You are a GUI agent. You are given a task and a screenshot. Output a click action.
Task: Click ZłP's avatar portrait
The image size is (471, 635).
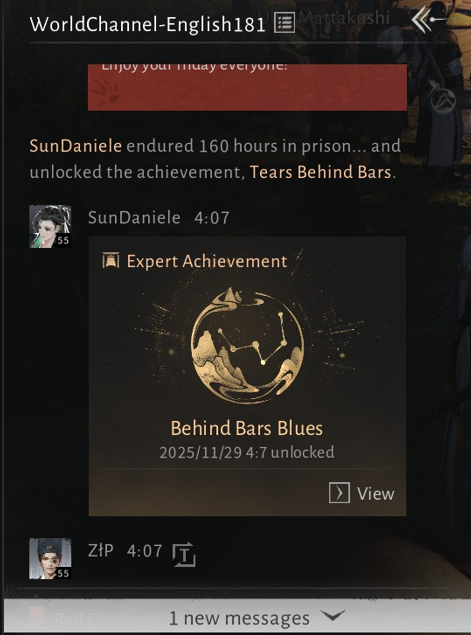tap(50, 558)
